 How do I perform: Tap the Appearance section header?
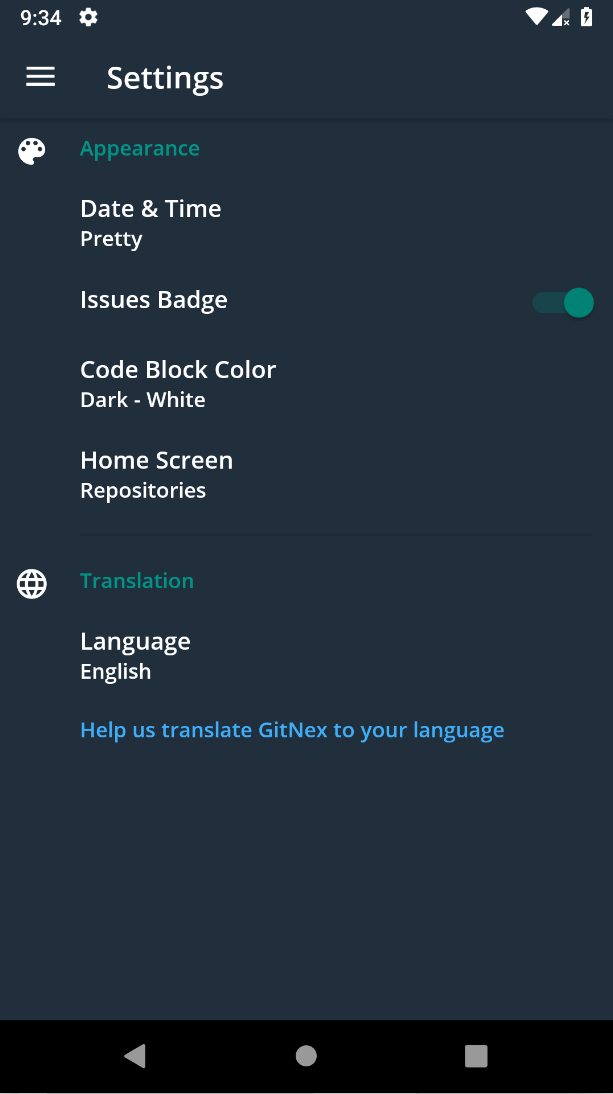[140, 149]
